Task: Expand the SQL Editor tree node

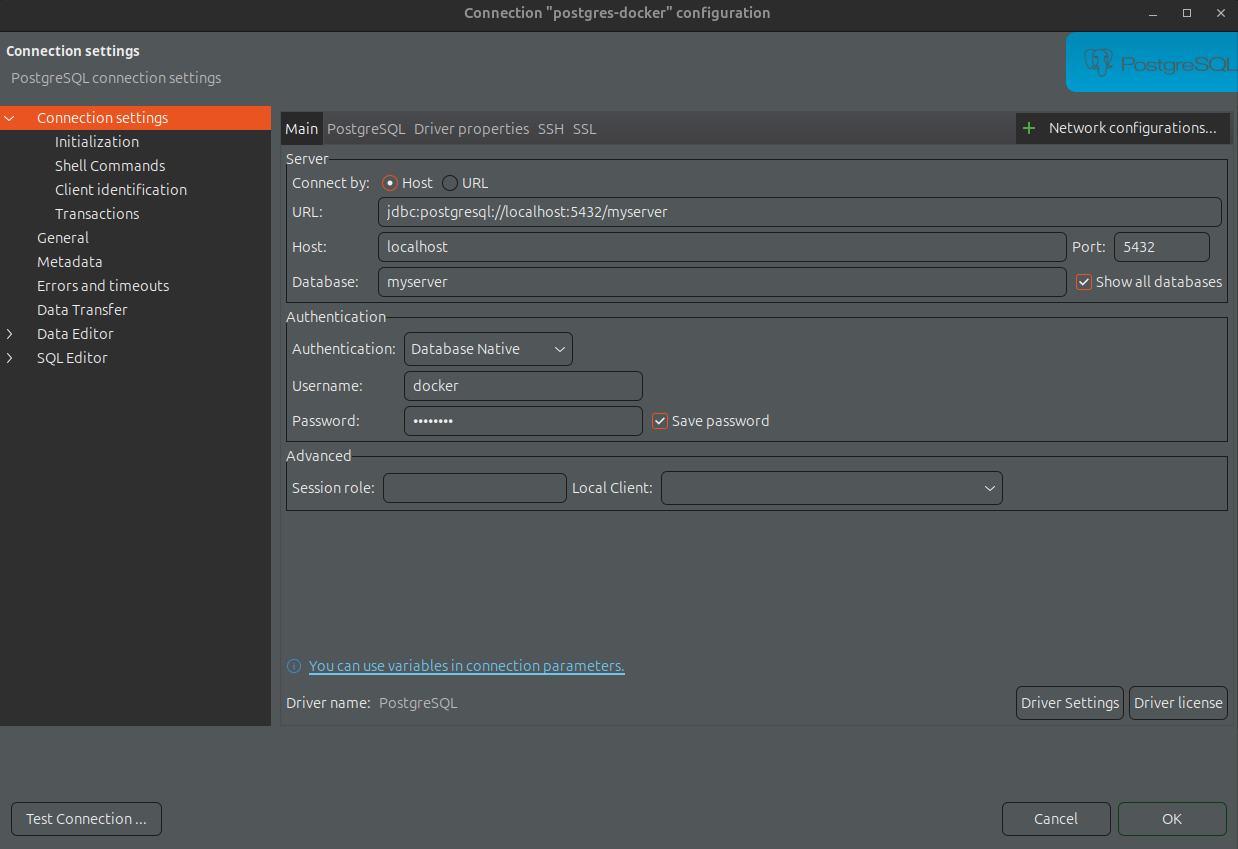Action: pyautogui.click(x=10, y=358)
